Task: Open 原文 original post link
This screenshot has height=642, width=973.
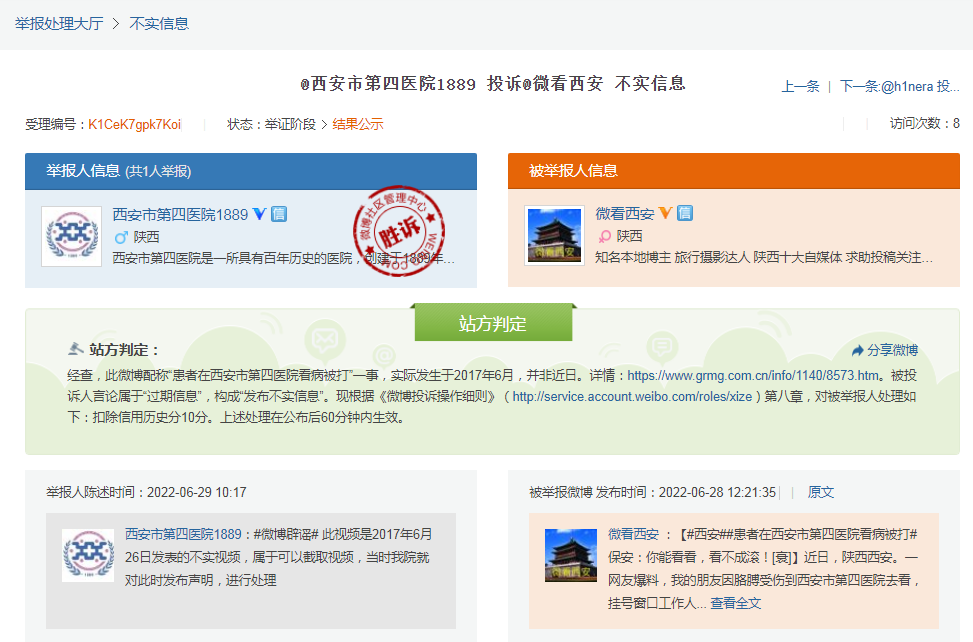Action: (821, 493)
